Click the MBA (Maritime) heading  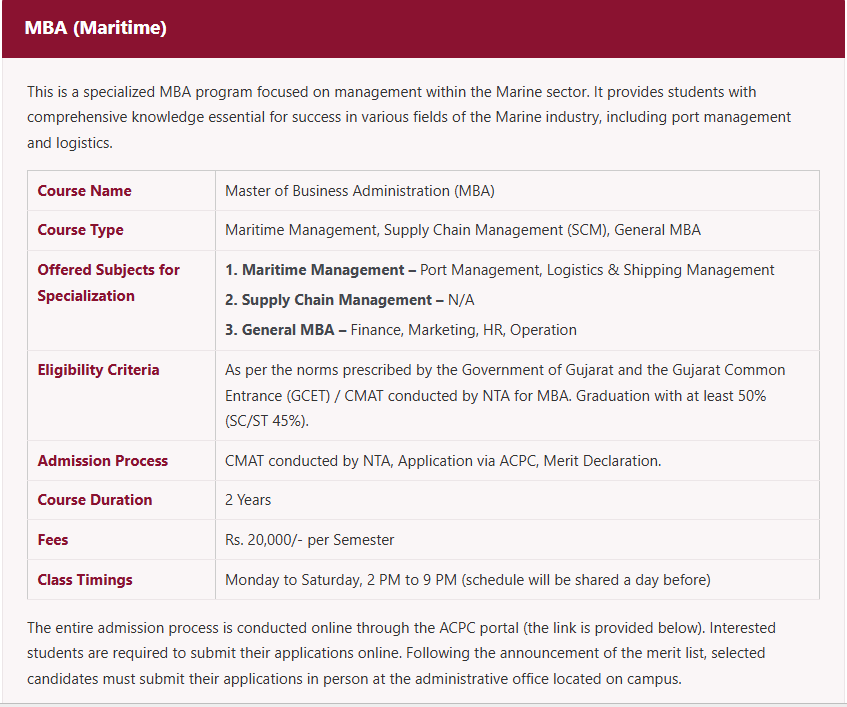point(96,28)
